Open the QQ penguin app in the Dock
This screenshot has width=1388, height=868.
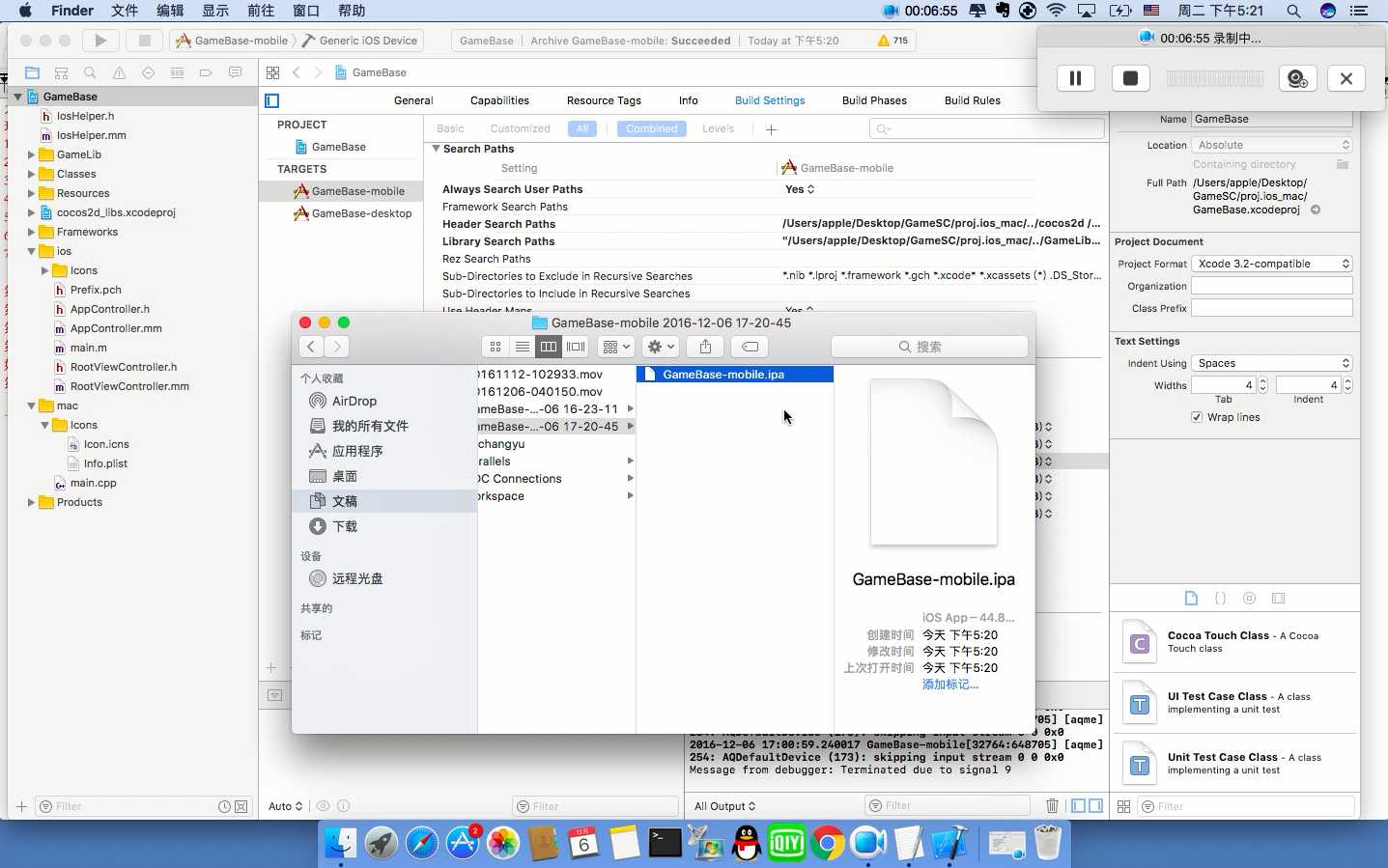click(747, 844)
